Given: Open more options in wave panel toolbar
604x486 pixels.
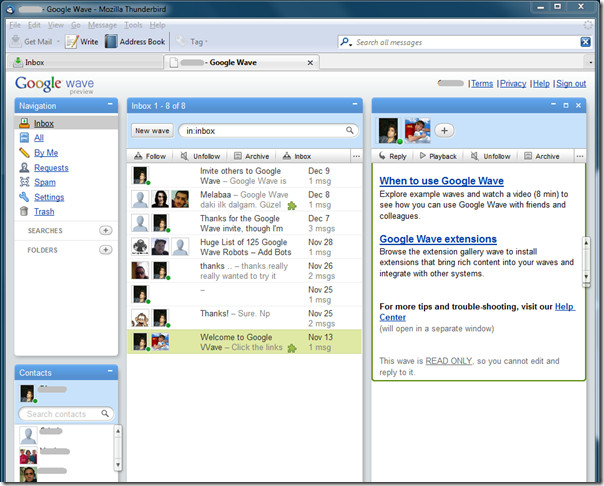Looking at the screenshot, I should tap(580, 156).
